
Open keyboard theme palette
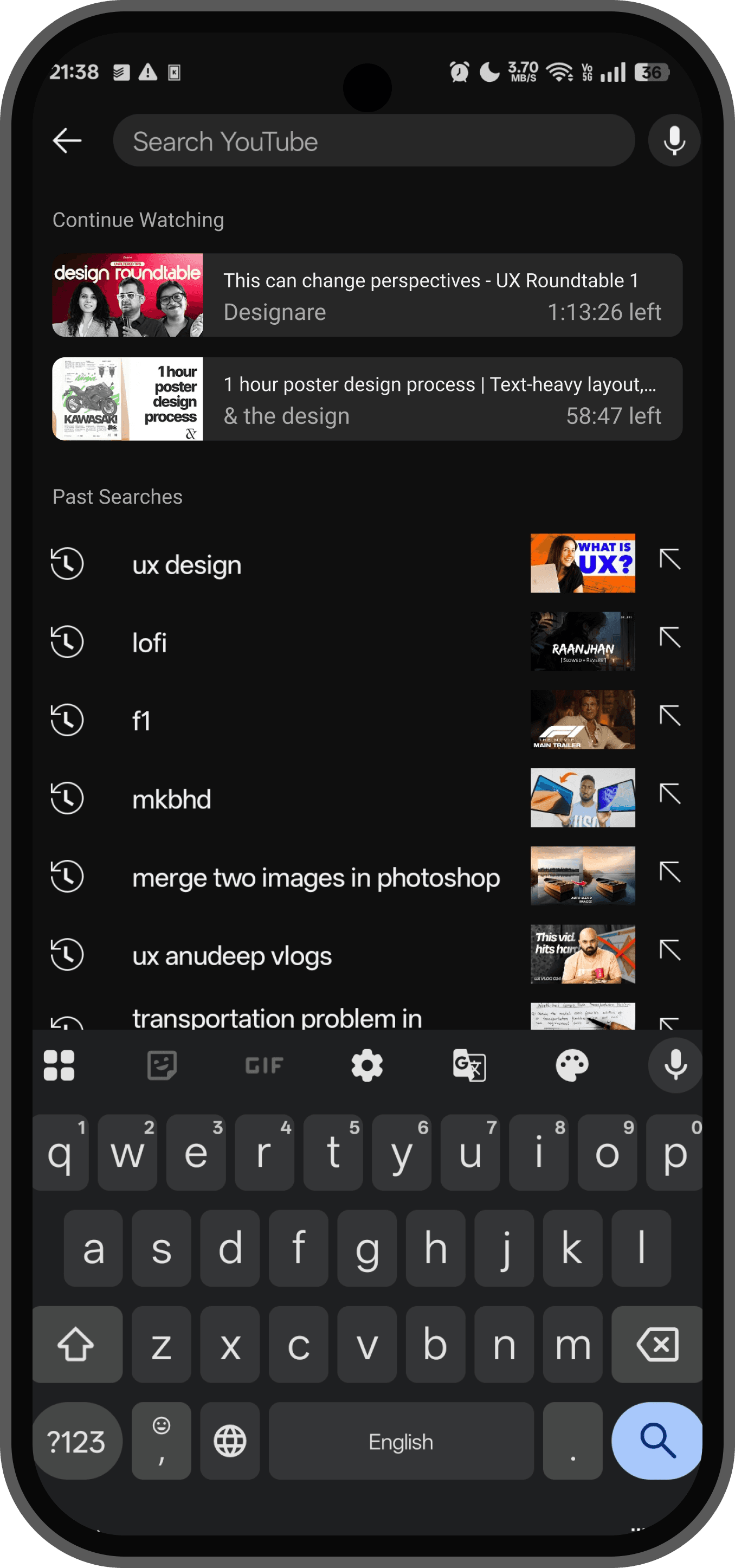[572, 1065]
